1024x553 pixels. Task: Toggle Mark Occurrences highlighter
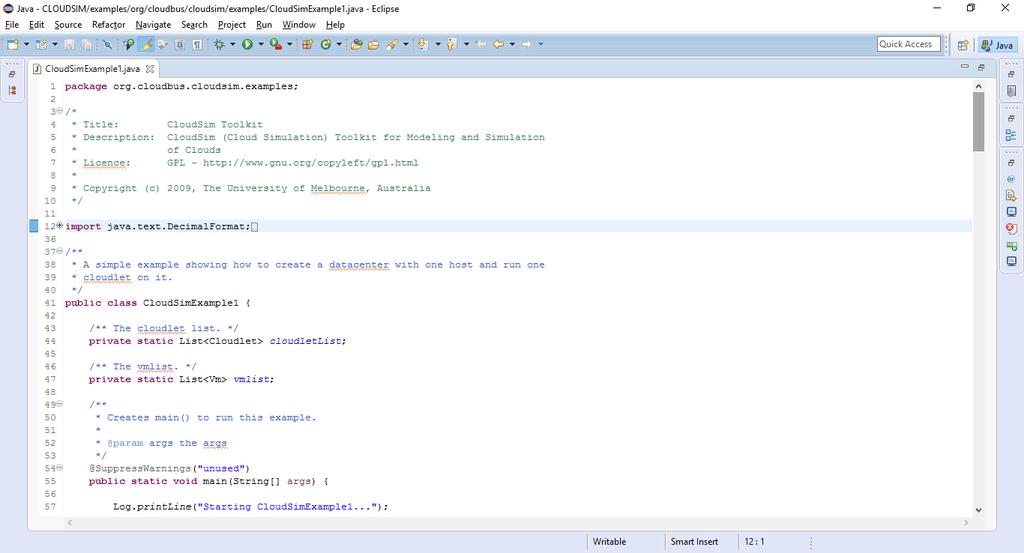pyautogui.click(x=146, y=44)
